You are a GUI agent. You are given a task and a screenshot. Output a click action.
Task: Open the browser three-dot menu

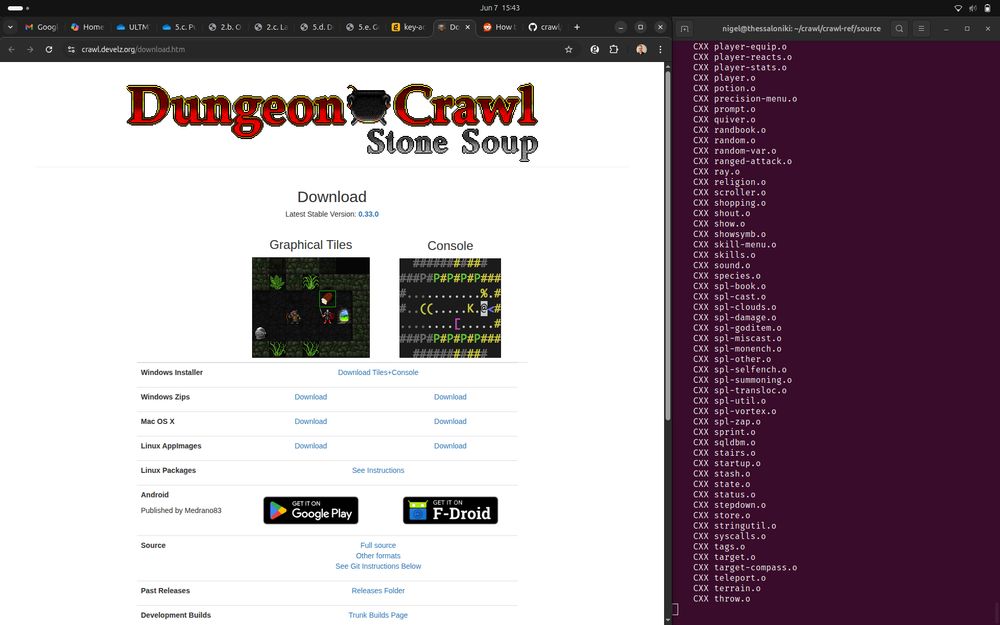660,49
